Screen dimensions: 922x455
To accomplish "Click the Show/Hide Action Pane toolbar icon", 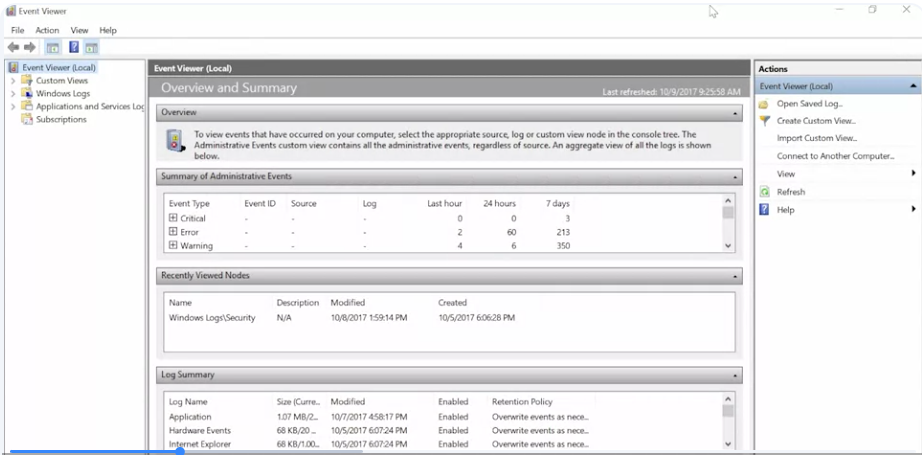I will pos(91,48).
